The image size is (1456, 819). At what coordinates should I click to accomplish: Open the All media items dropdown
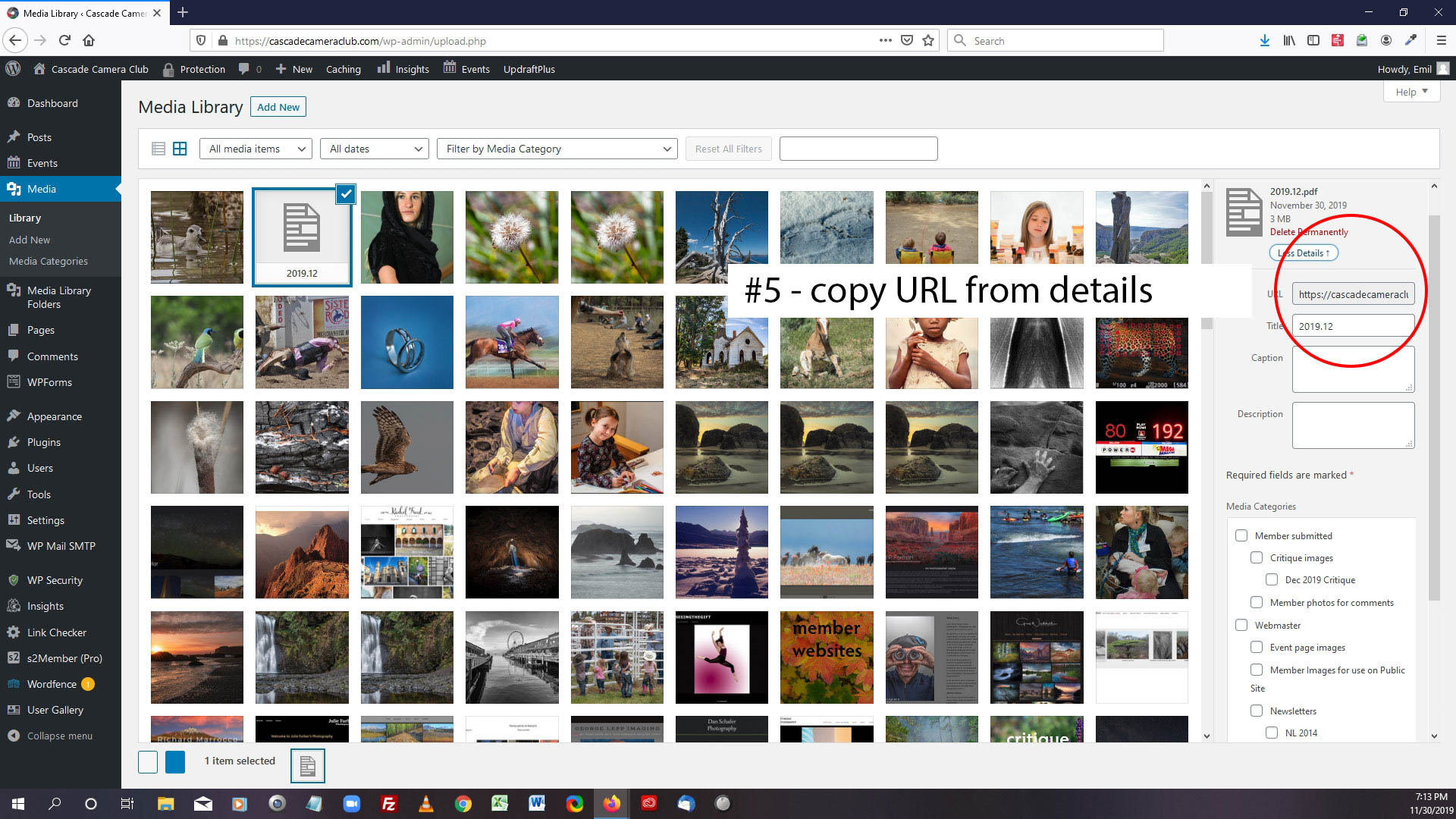point(256,149)
